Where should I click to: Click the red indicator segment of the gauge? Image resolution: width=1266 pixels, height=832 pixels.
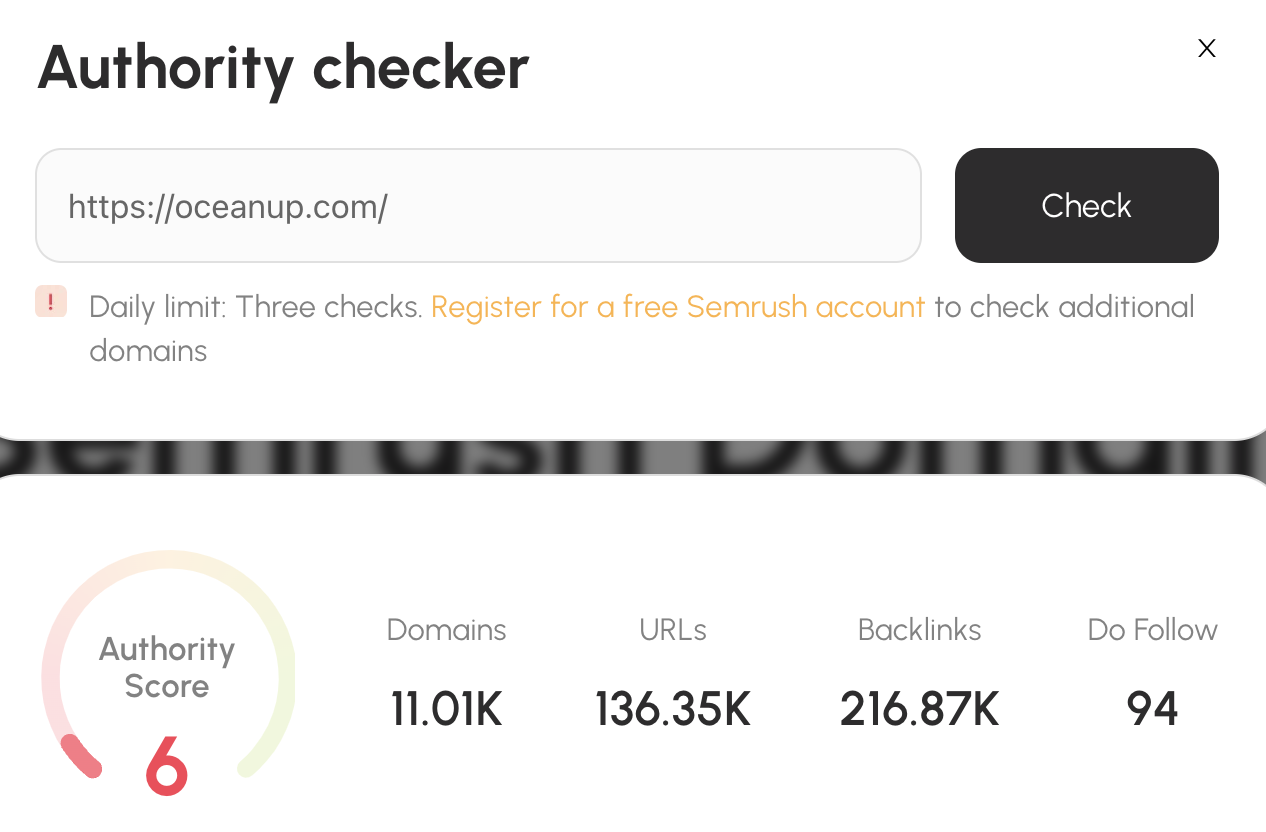80,756
